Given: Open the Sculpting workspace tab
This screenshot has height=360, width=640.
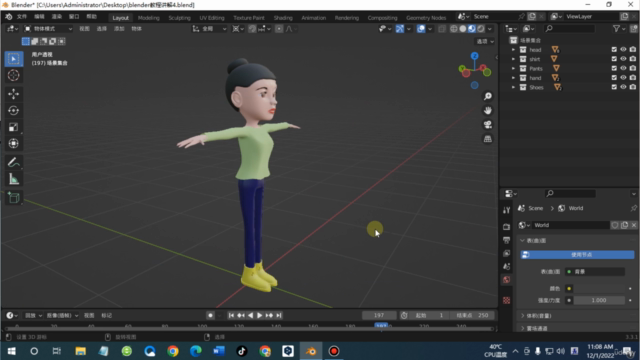Looking at the screenshot, I should tap(179, 18).
